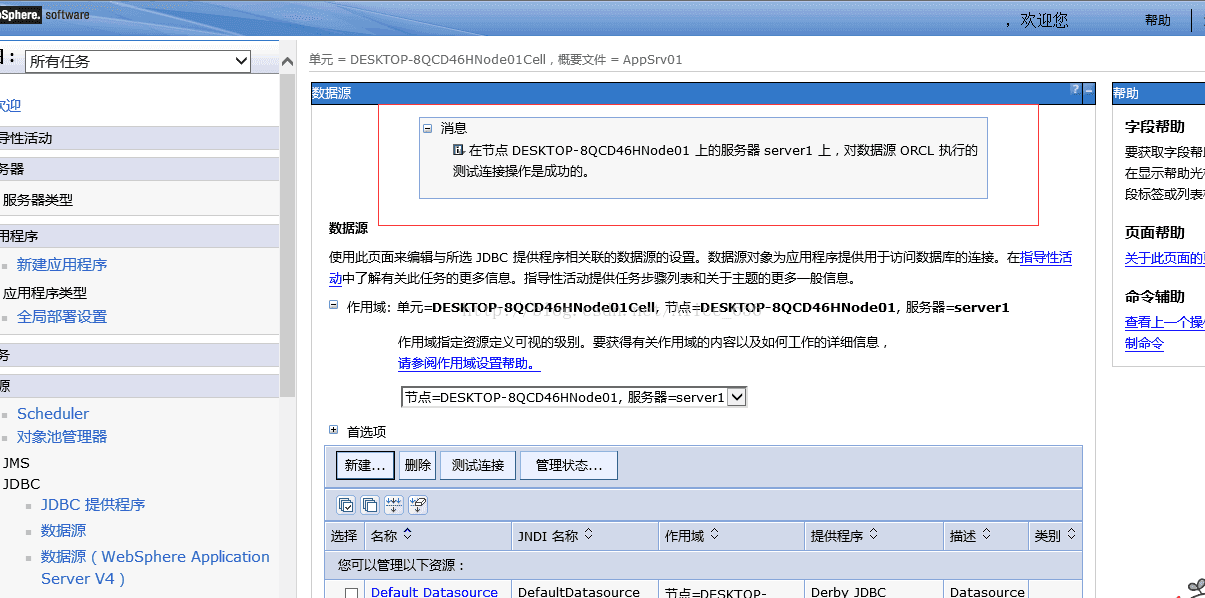The height and width of the screenshot is (598, 1205).
Task: Click the select all items icon
Action: (x=346, y=505)
